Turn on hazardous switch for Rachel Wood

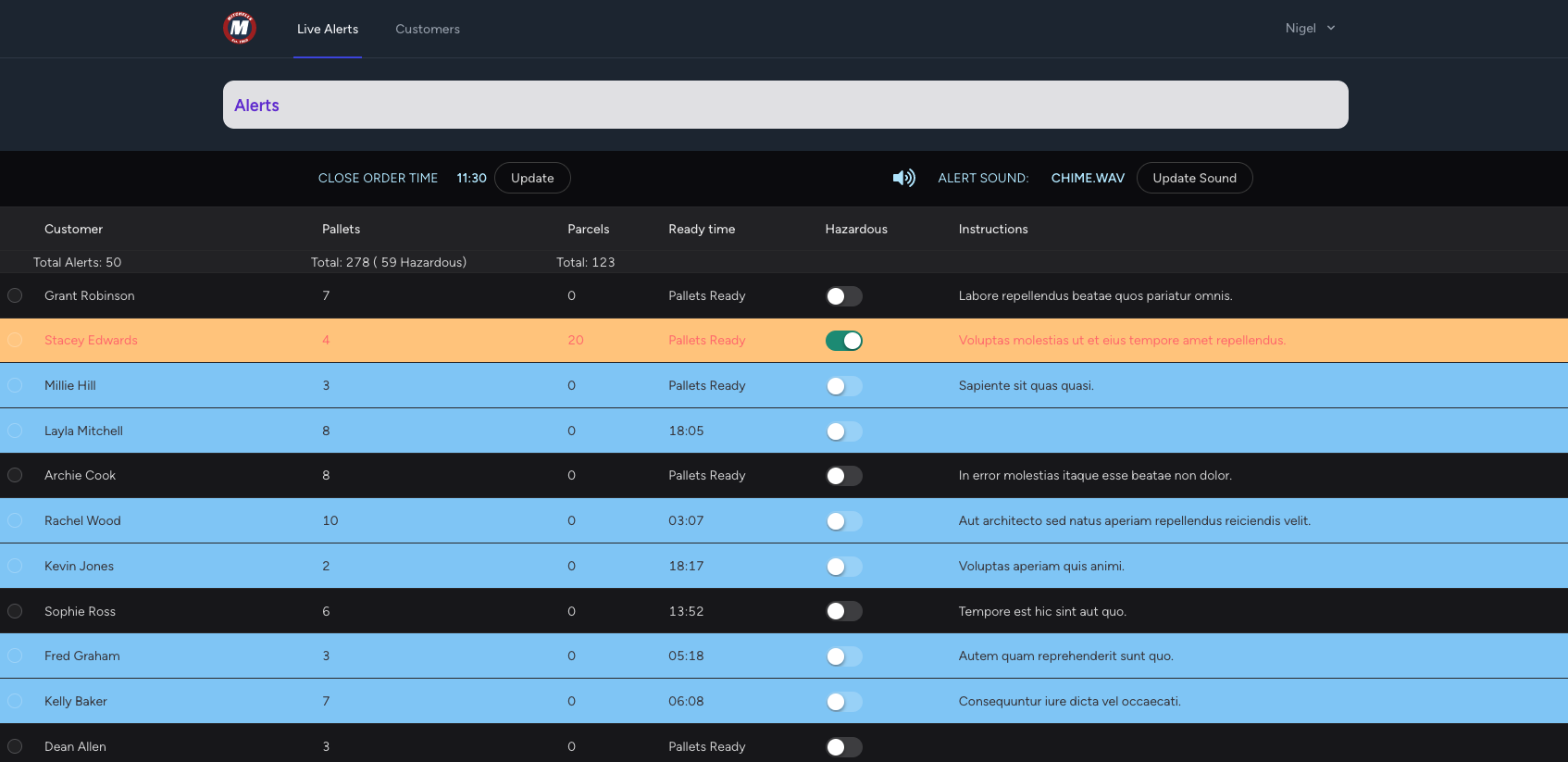coord(843,521)
